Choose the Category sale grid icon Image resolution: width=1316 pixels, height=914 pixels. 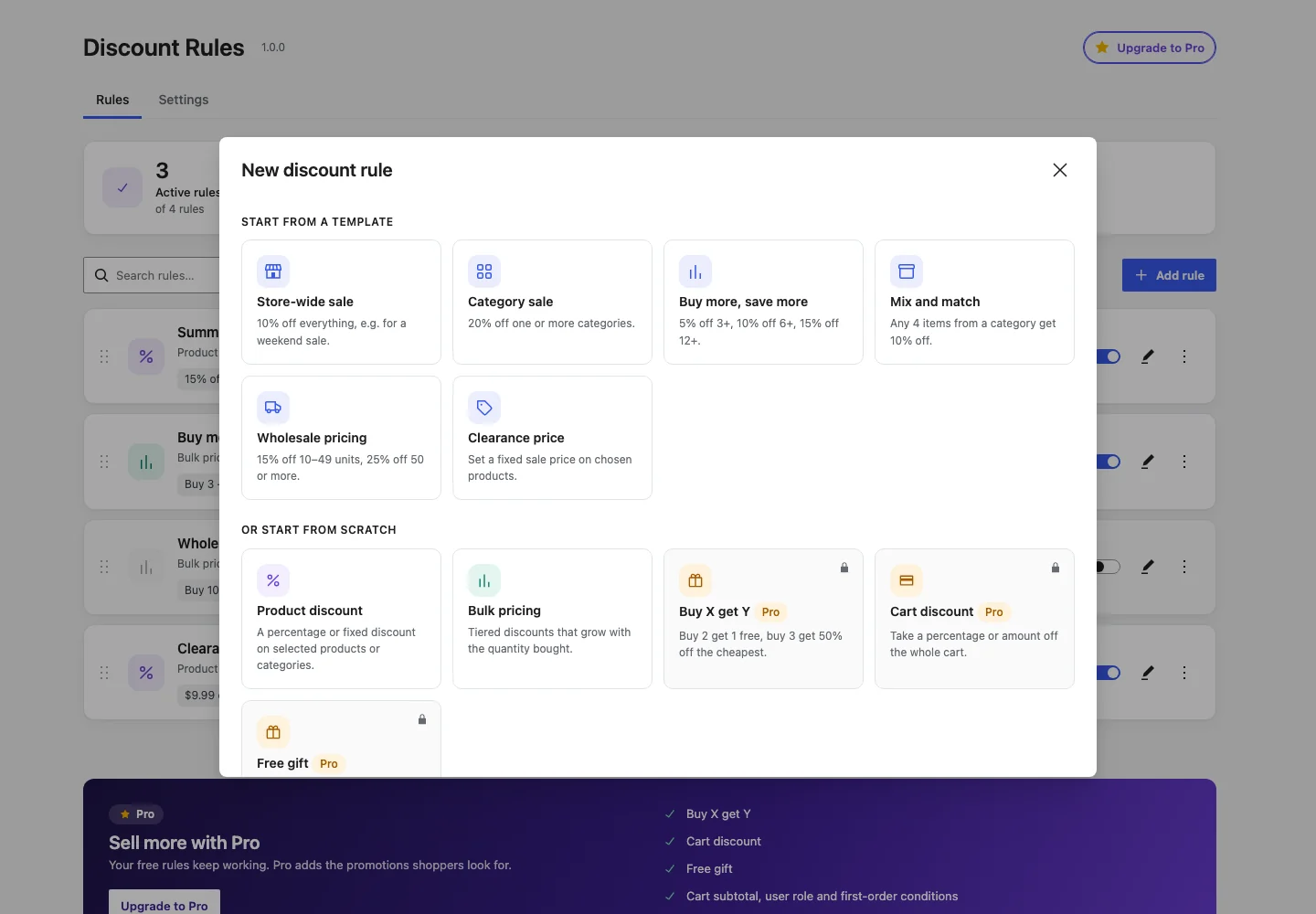pos(484,271)
